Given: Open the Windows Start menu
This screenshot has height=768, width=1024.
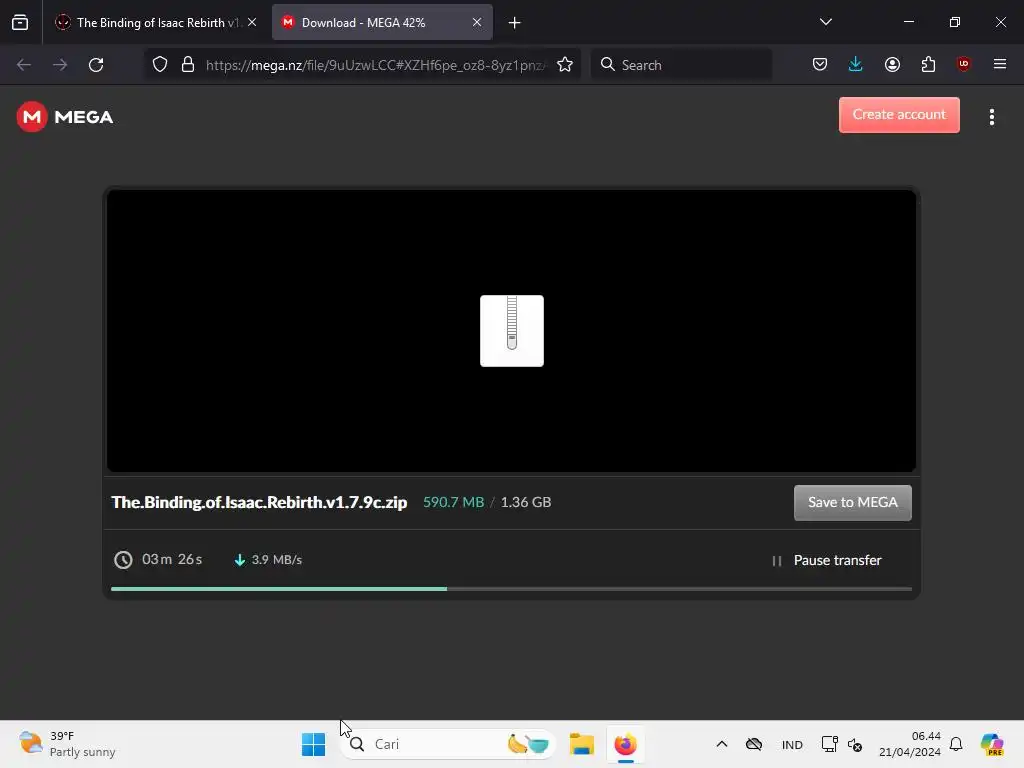Looking at the screenshot, I should [313, 744].
